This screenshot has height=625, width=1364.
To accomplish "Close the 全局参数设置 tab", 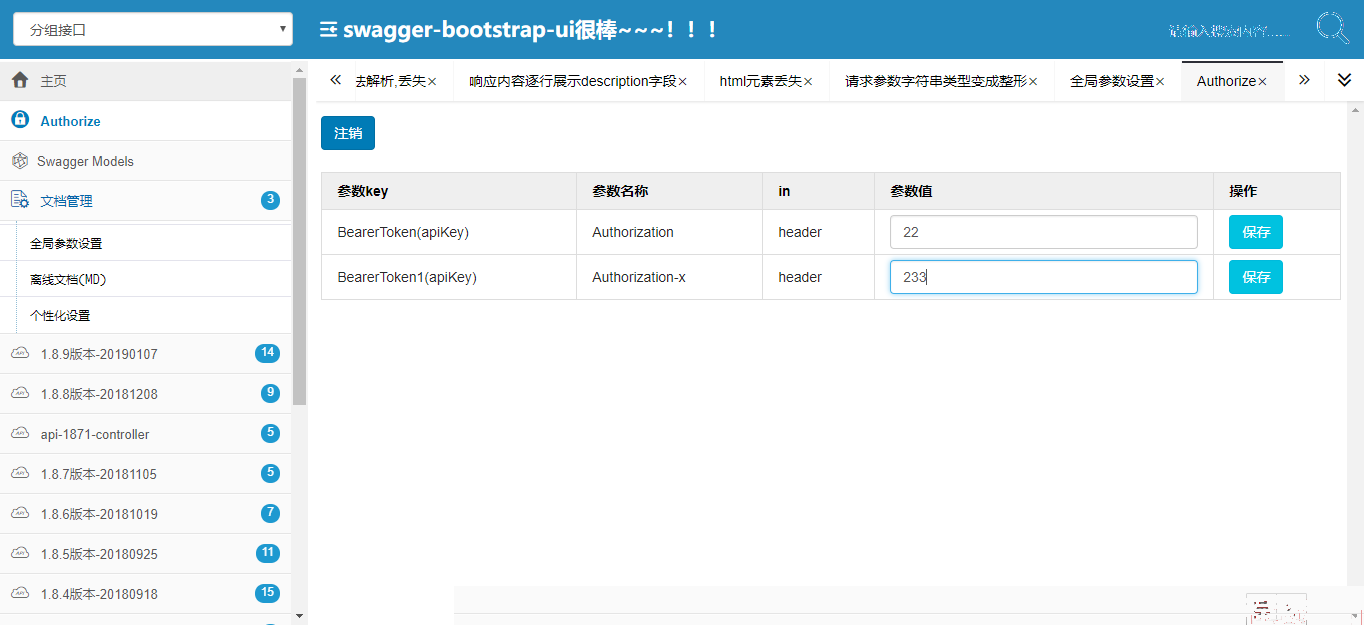I will pos(1160,82).
